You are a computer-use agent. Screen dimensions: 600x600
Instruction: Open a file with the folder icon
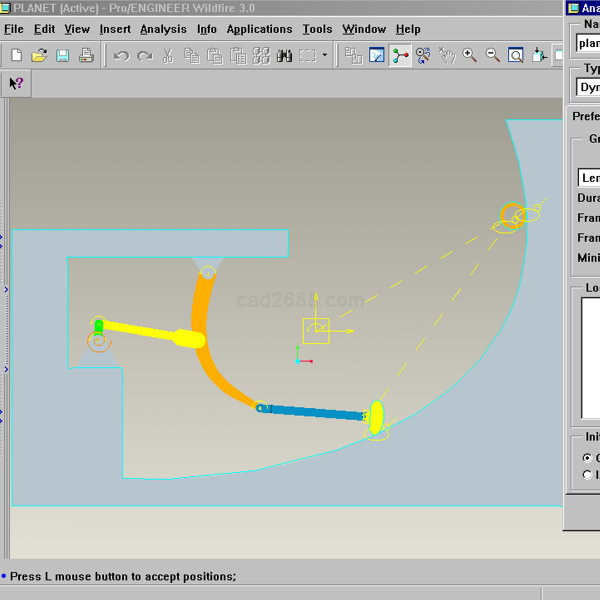40,56
